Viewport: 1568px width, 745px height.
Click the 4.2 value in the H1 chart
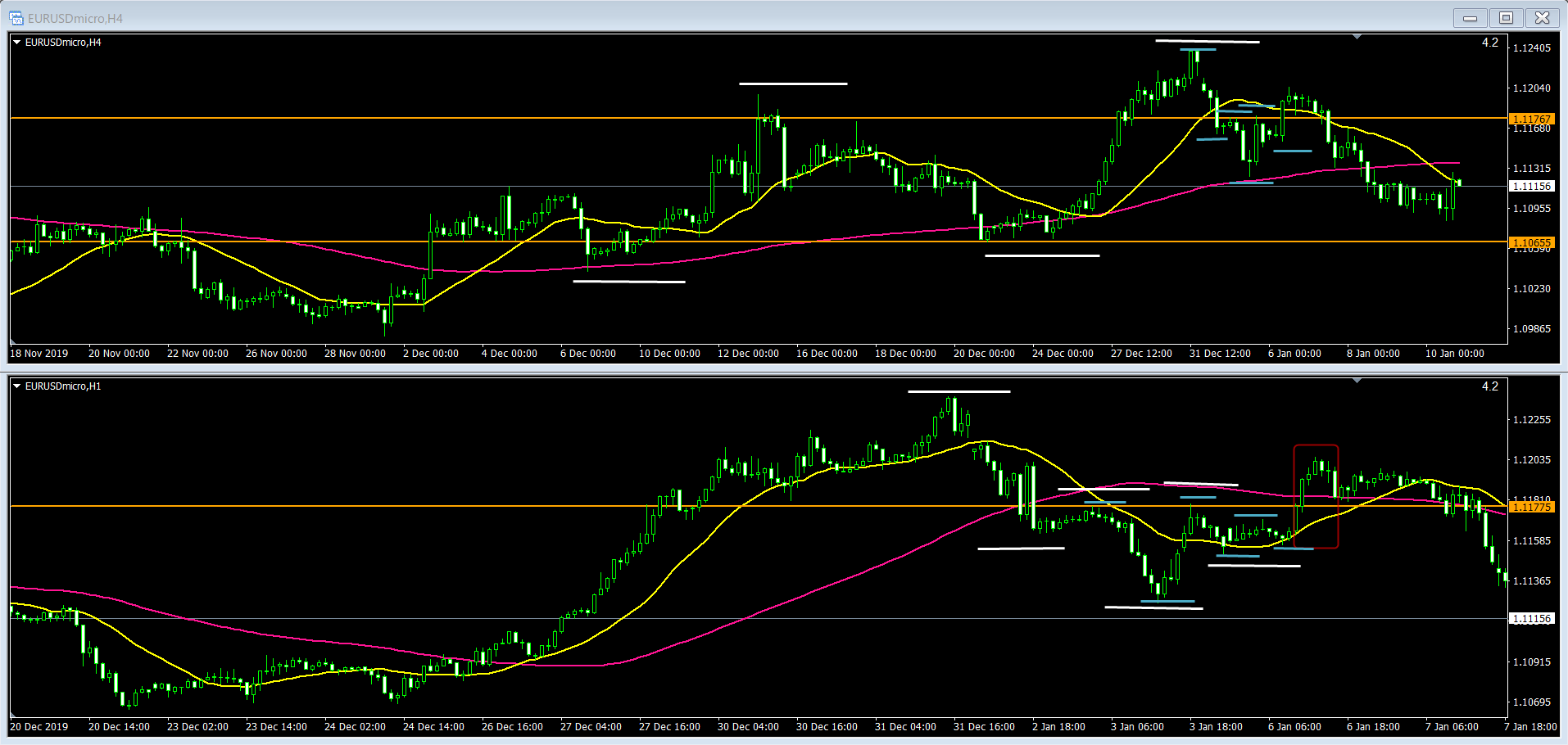point(1490,386)
